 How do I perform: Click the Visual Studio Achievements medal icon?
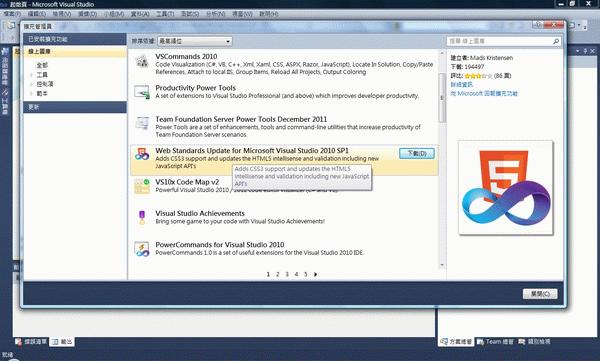[142, 217]
